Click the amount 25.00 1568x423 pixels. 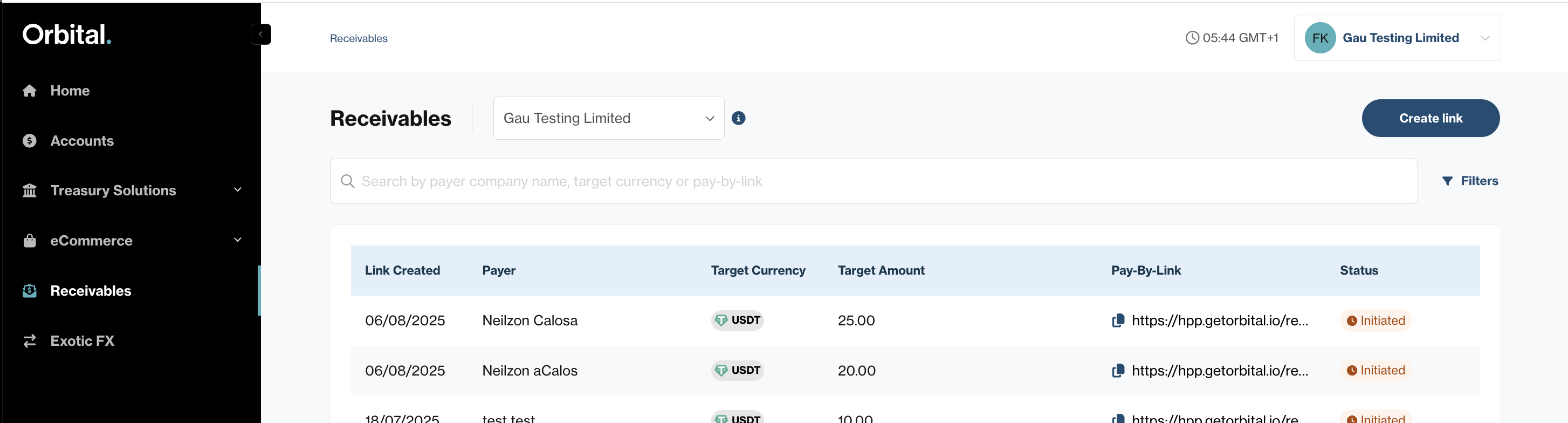pos(856,320)
